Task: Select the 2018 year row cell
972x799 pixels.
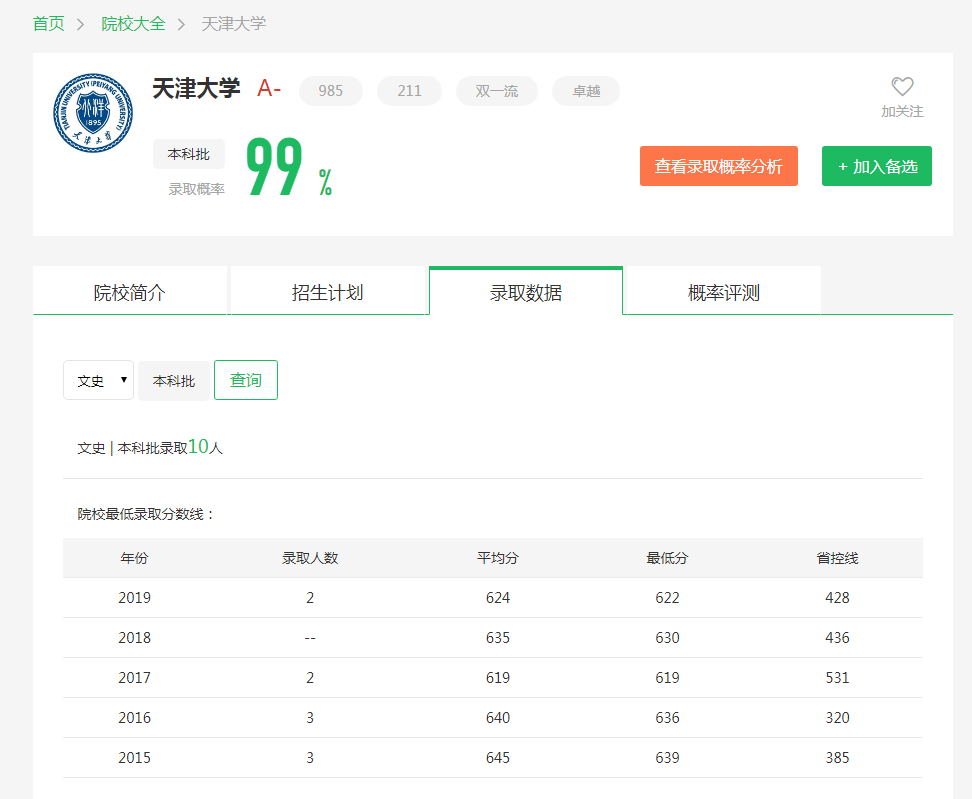Action: click(x=135, y=638)
